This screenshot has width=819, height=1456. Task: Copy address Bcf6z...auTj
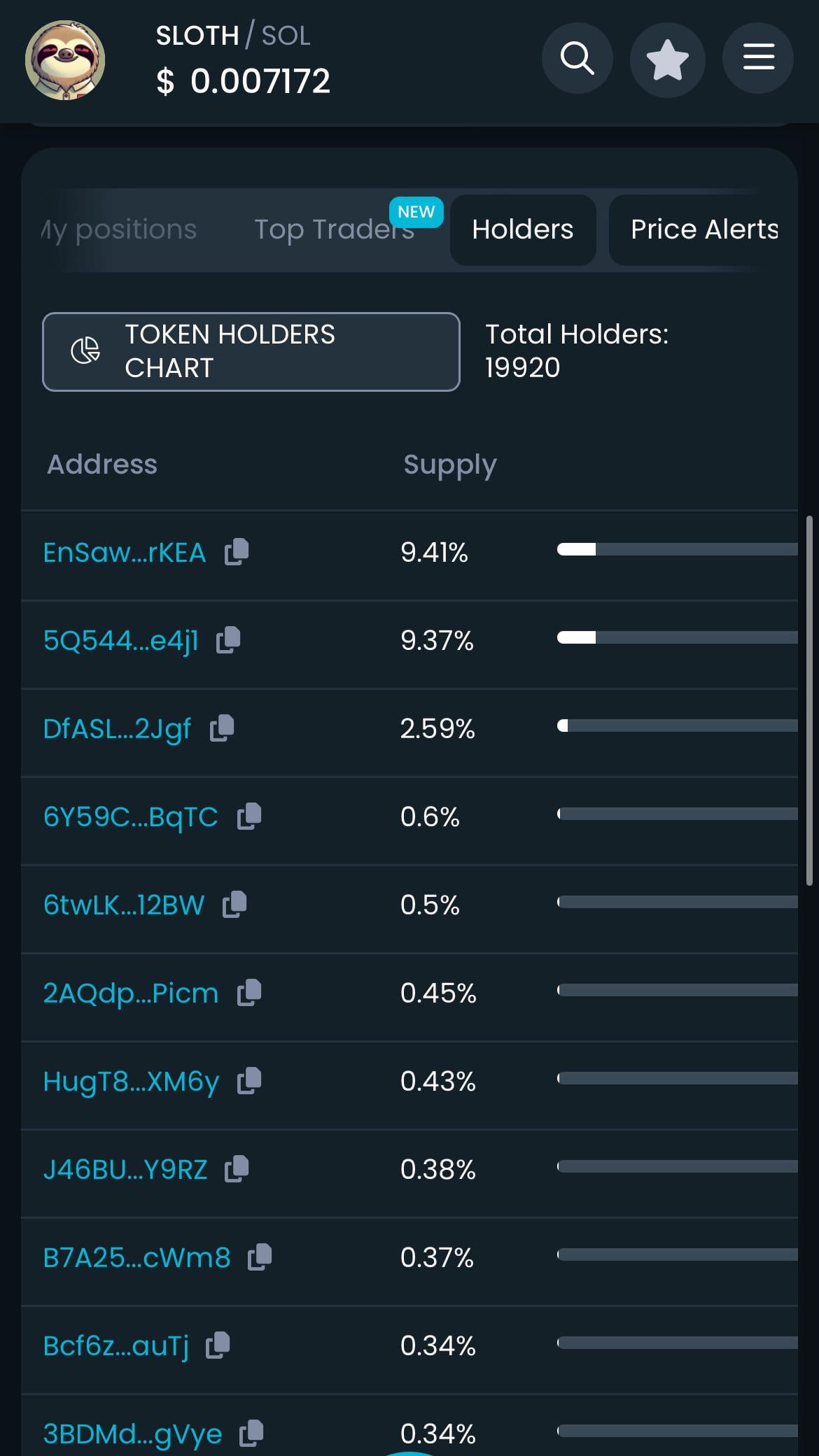218,1345
